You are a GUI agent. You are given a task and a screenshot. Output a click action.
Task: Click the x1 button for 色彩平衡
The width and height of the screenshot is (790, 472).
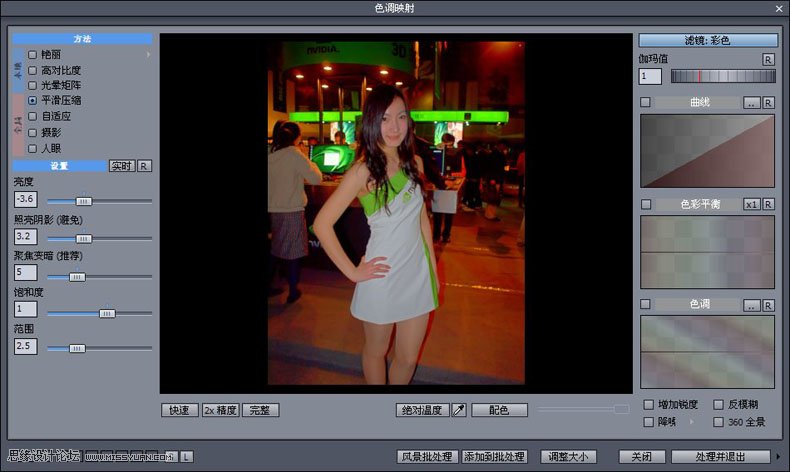[751, 204]
